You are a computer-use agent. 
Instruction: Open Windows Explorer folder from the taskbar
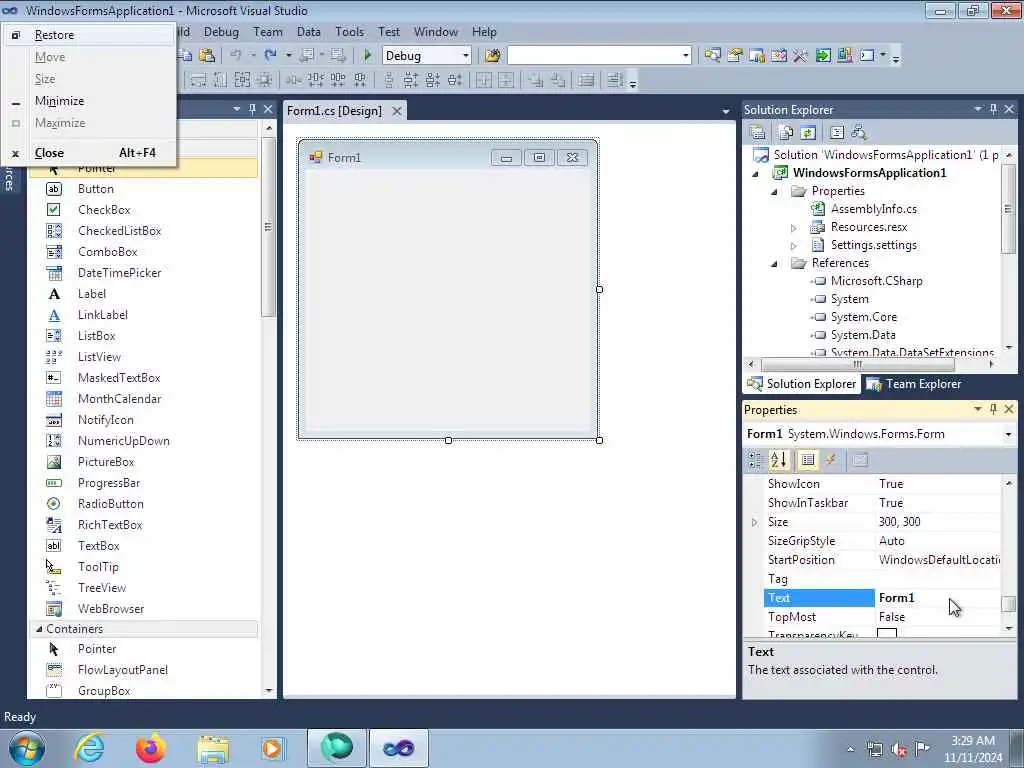(213, 748)
